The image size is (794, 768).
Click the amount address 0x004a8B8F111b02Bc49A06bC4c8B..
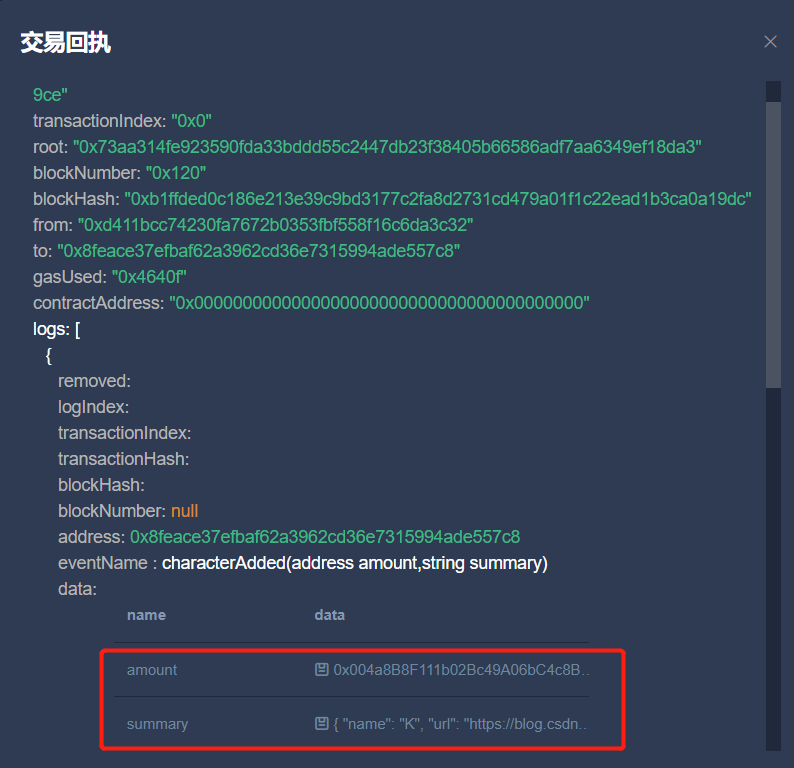pyautogui.click(x=461, y=670)
